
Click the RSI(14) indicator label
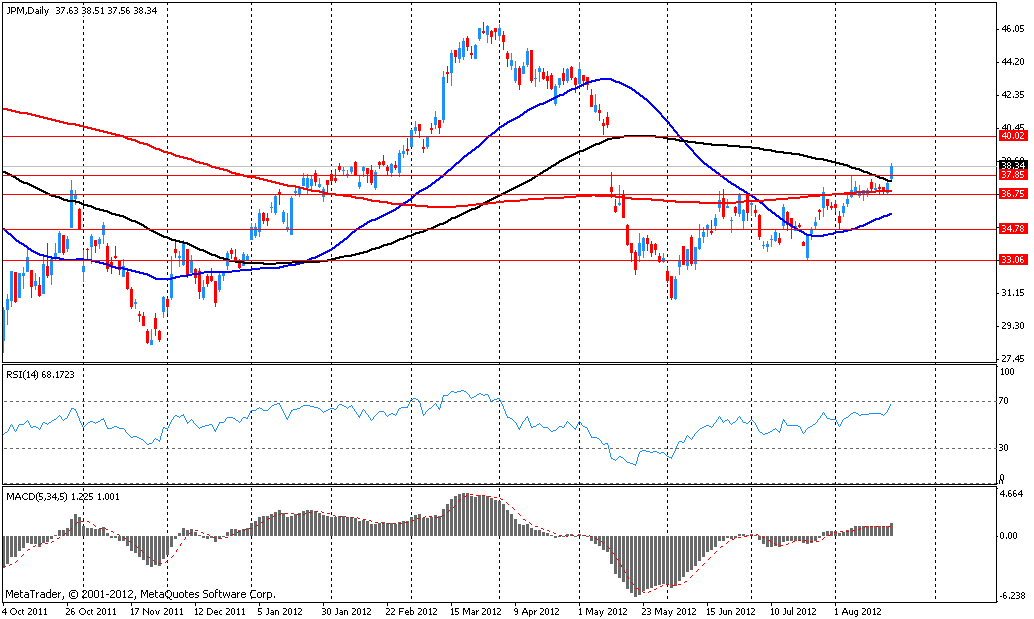(43, 375)
